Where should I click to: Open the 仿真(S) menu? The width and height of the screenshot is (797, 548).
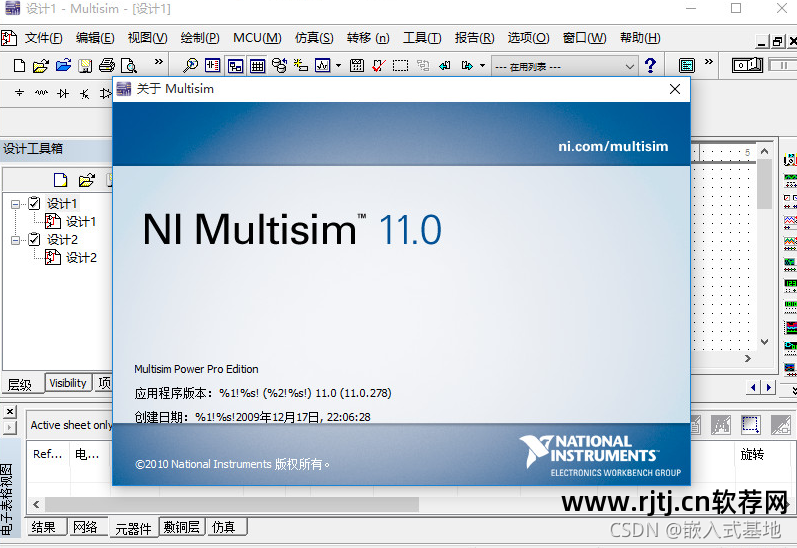(x=314, y=38)
